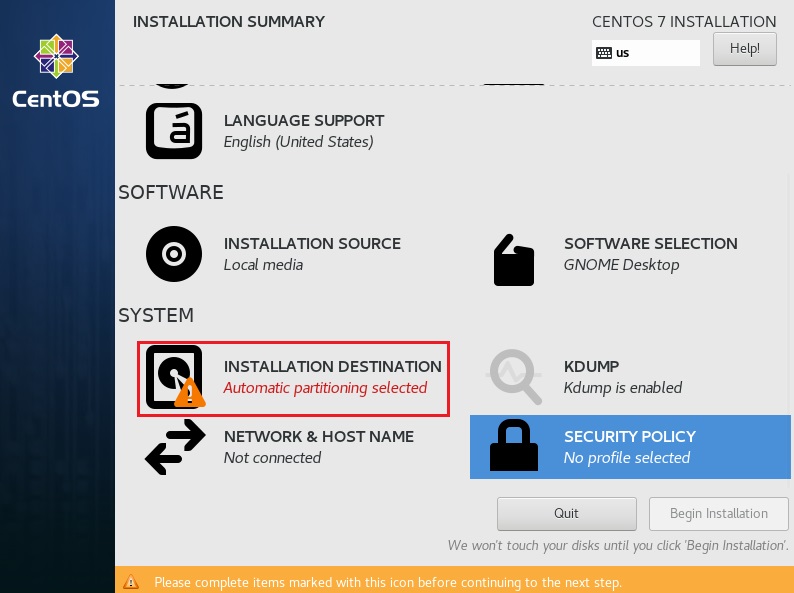Click the Quit button
Screen dimensions: 794x593
[x=567, y=513]
